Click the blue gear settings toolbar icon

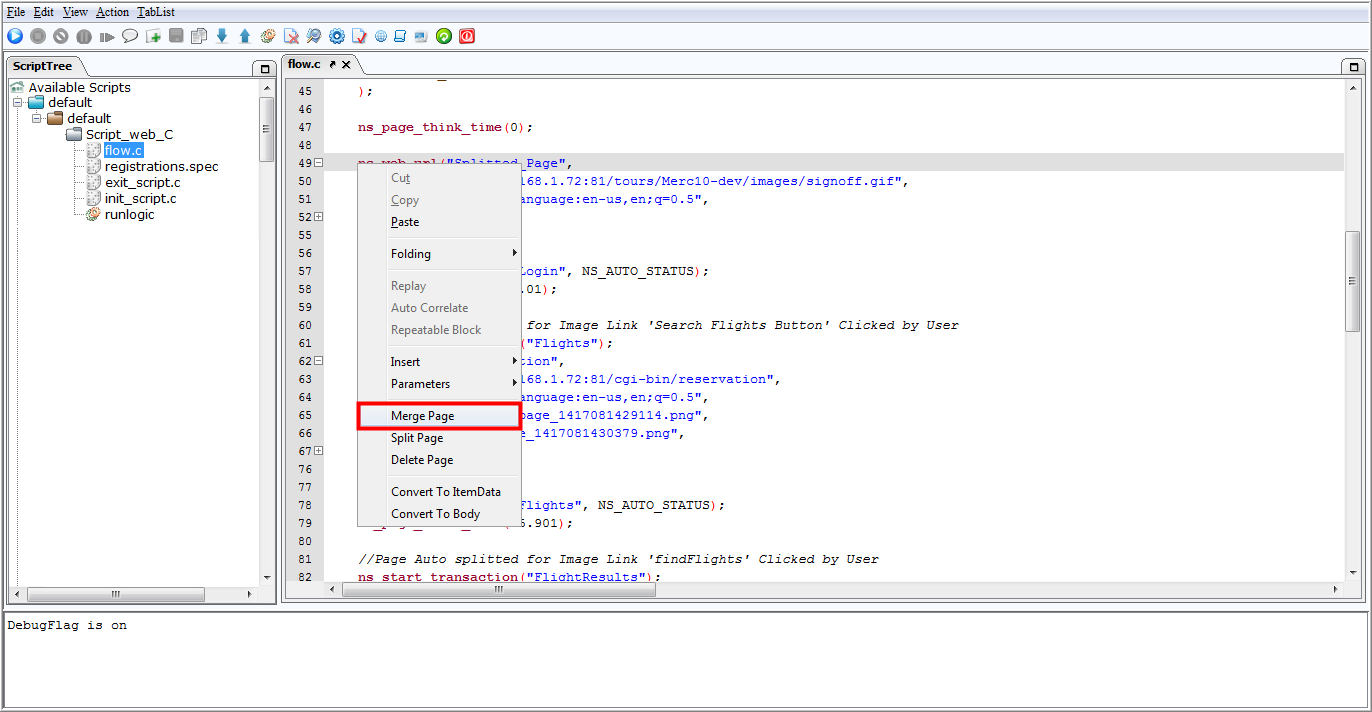coord(337,36)
